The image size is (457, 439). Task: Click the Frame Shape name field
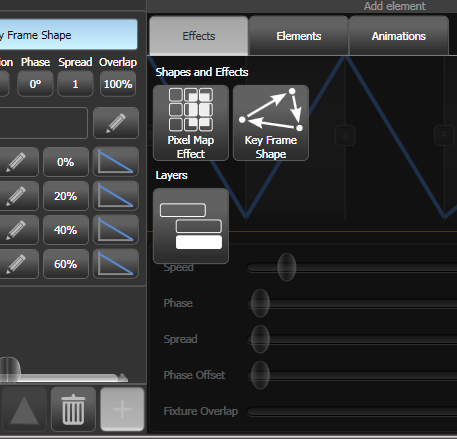coord(68,35)
